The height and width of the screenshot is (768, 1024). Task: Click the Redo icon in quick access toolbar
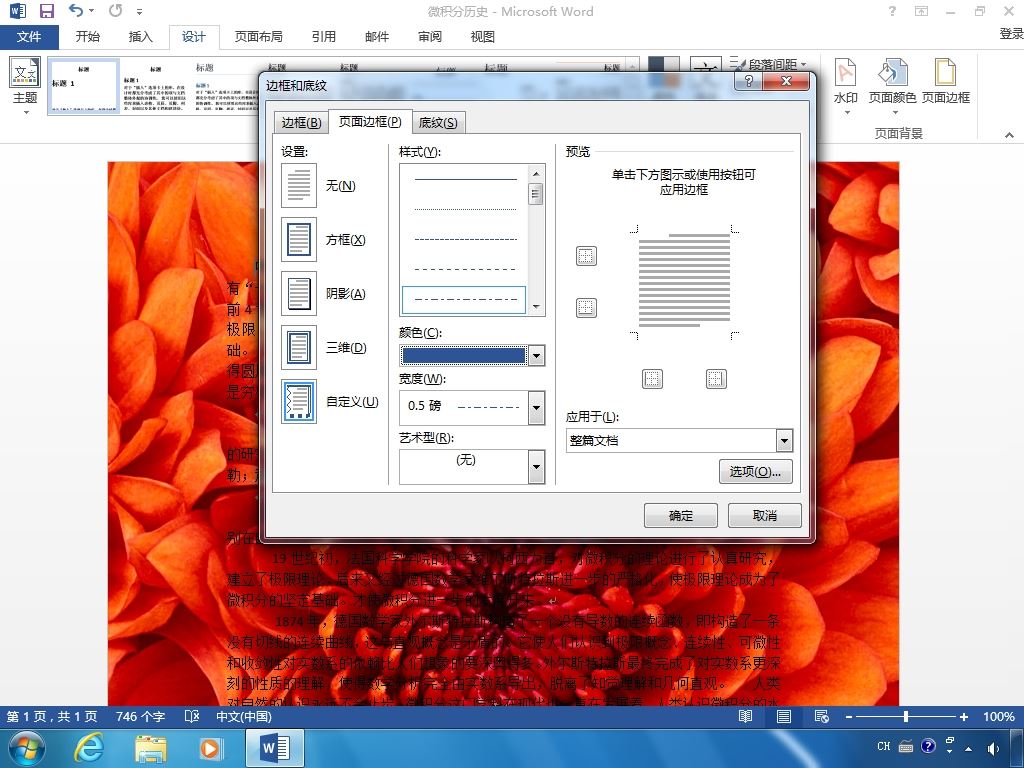tap(116, 10)
